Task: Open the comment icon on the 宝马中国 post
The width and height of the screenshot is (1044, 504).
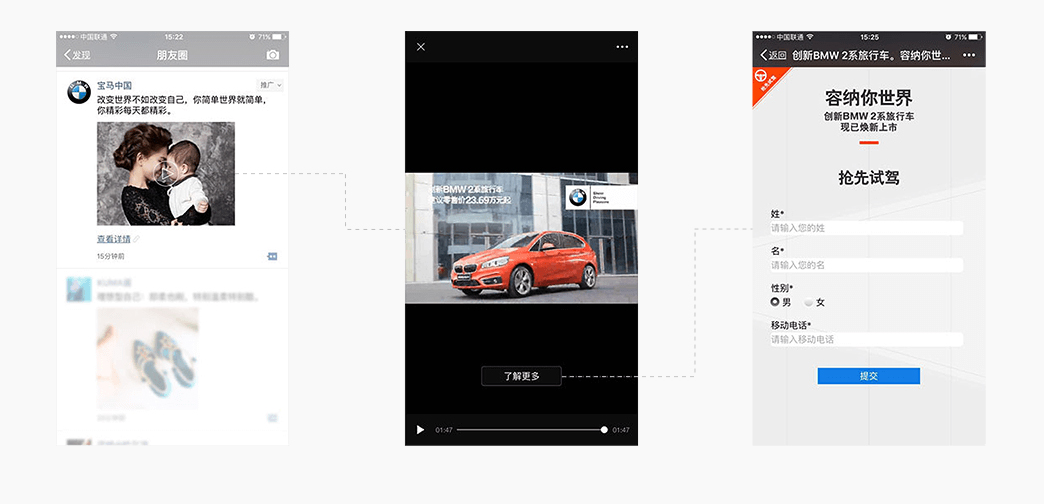Action: (x=272, y=256)
